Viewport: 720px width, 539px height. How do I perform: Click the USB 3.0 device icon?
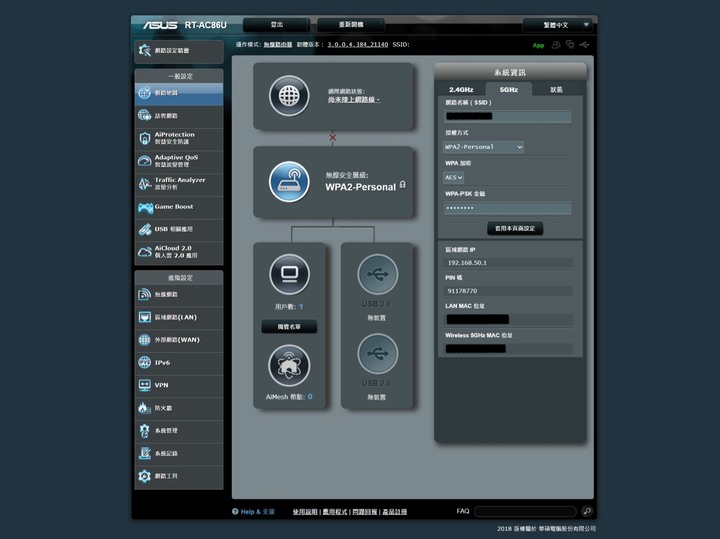pos(377,275)
